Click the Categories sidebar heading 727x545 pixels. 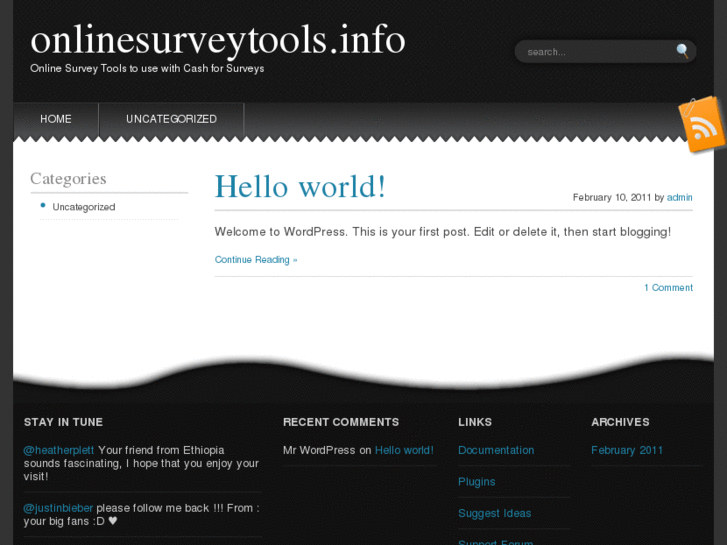click(68, 179)
